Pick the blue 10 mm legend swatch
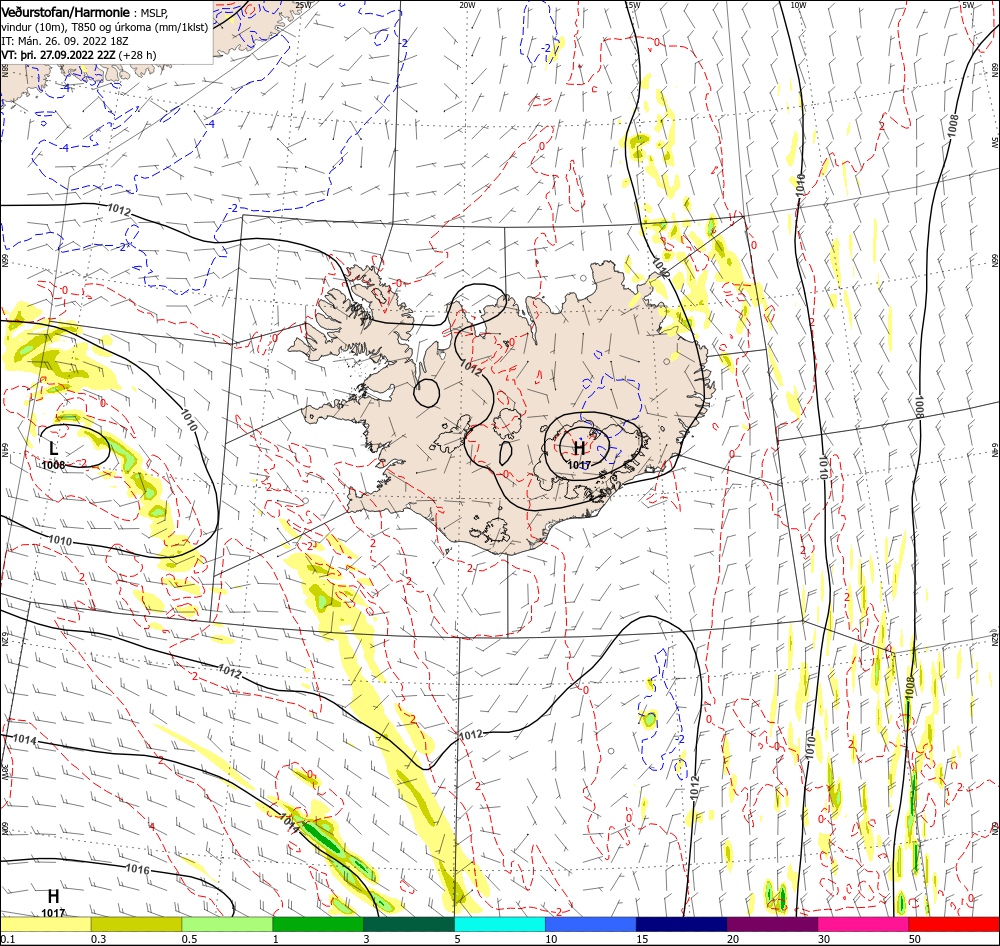The width and height of the screenshot is (1000, 946). point(591,924)
